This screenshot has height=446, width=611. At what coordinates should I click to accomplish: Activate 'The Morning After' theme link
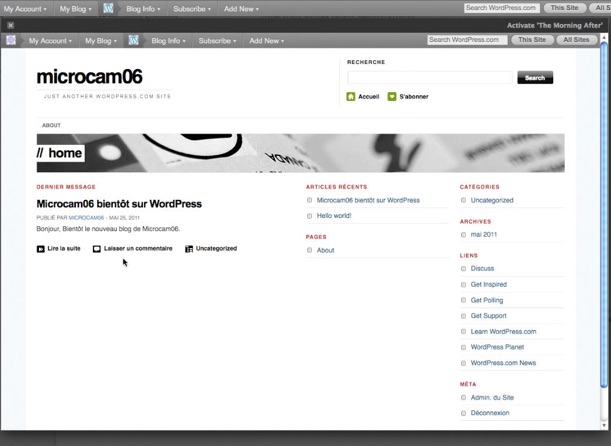click(554, 25)
